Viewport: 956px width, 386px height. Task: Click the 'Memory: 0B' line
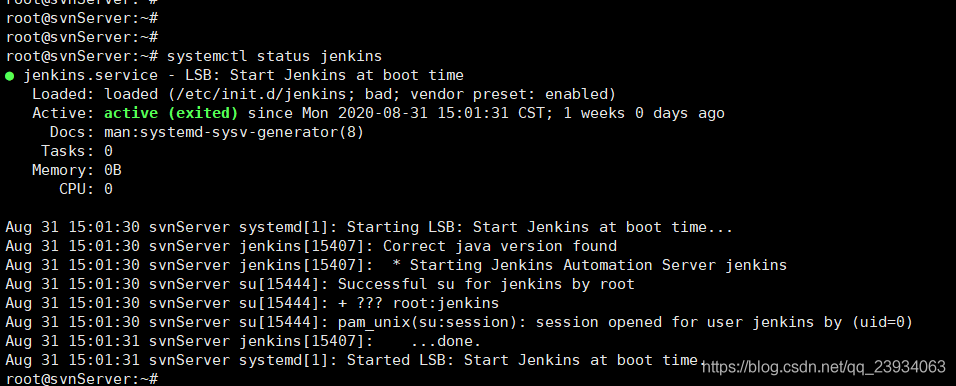tap(77, 170)
